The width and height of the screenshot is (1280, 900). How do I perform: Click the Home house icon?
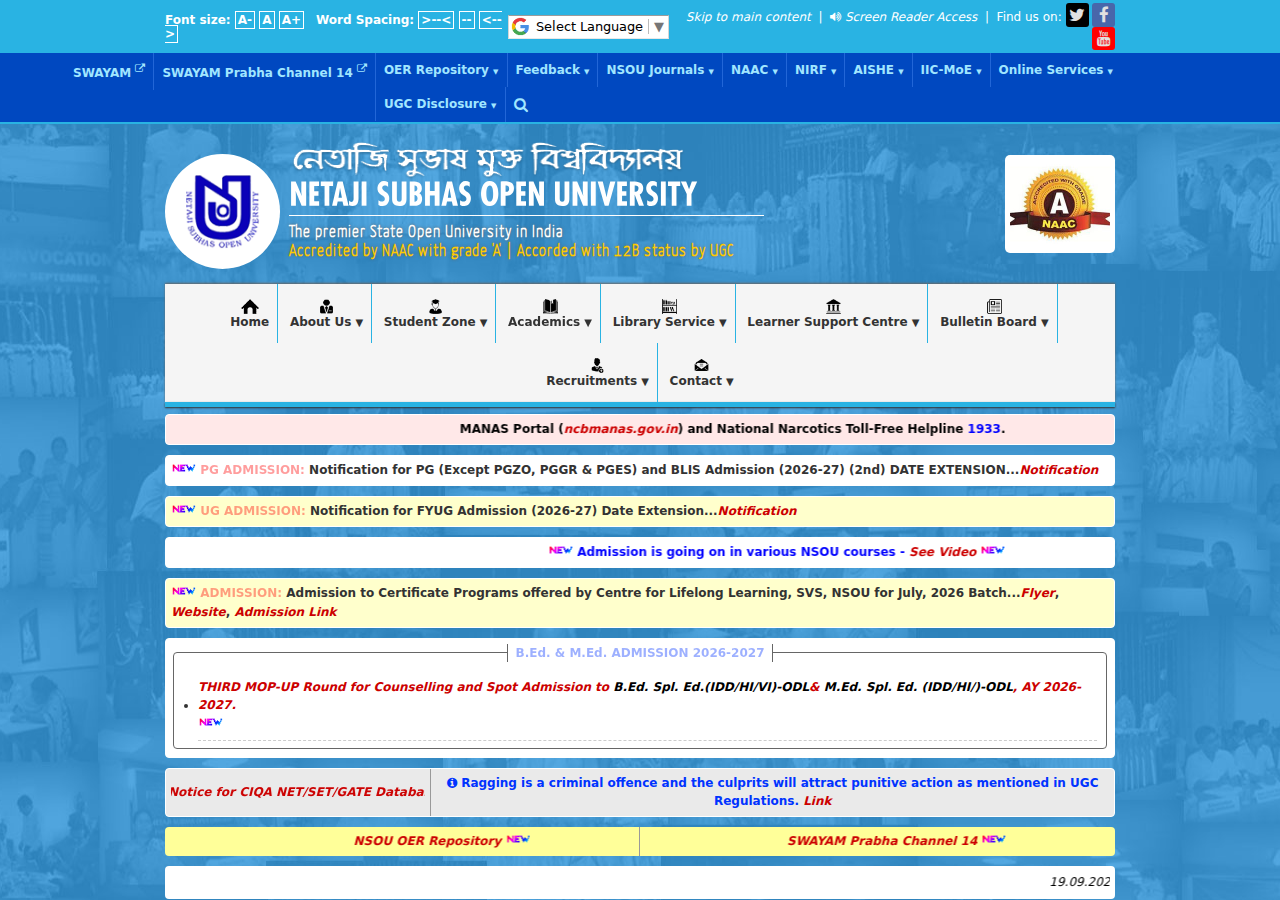pos(250,306)
